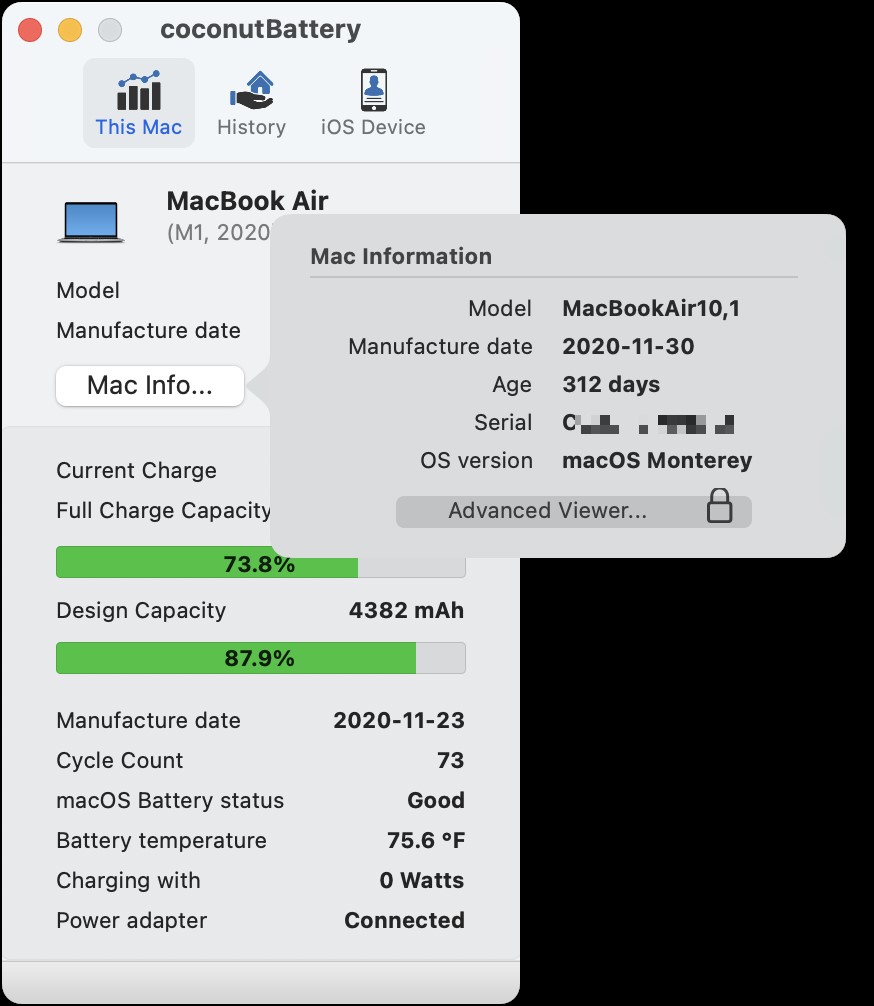Click the Design Capacity 87.9% progress bar
Screen dimensions: 874x1006
[260, 658]
